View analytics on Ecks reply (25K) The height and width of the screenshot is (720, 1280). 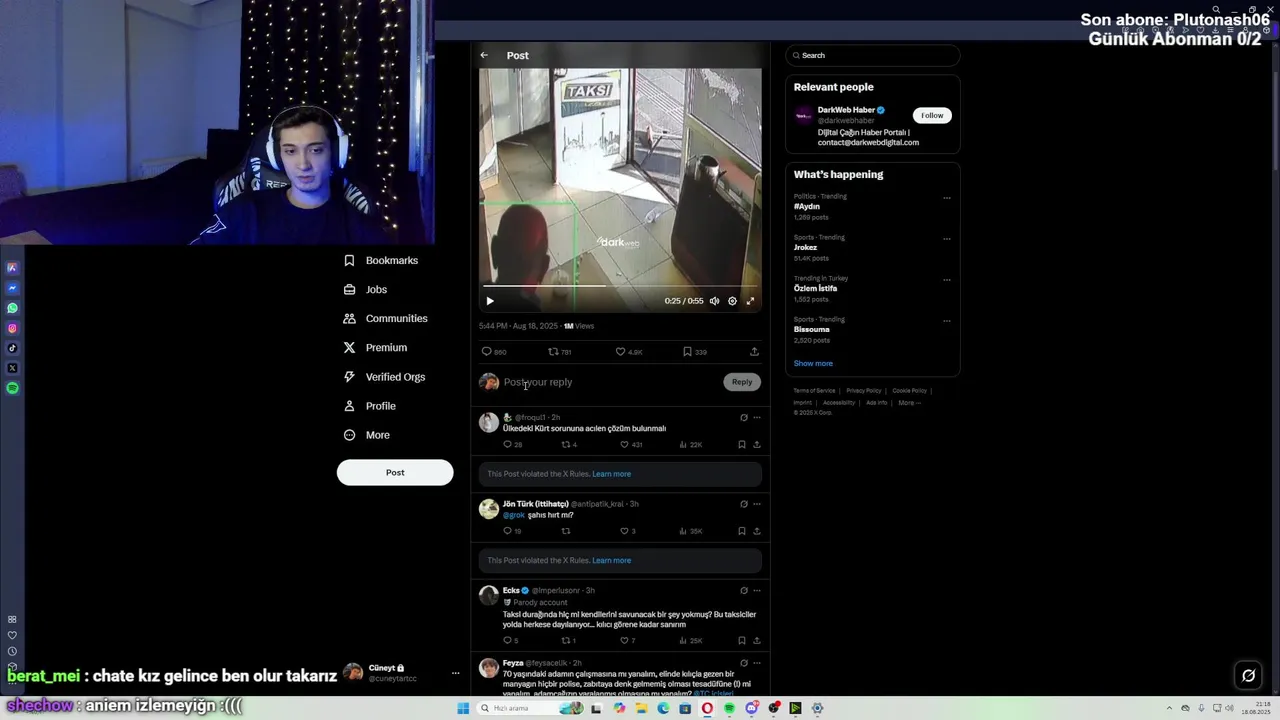click(x=691, y=640)
